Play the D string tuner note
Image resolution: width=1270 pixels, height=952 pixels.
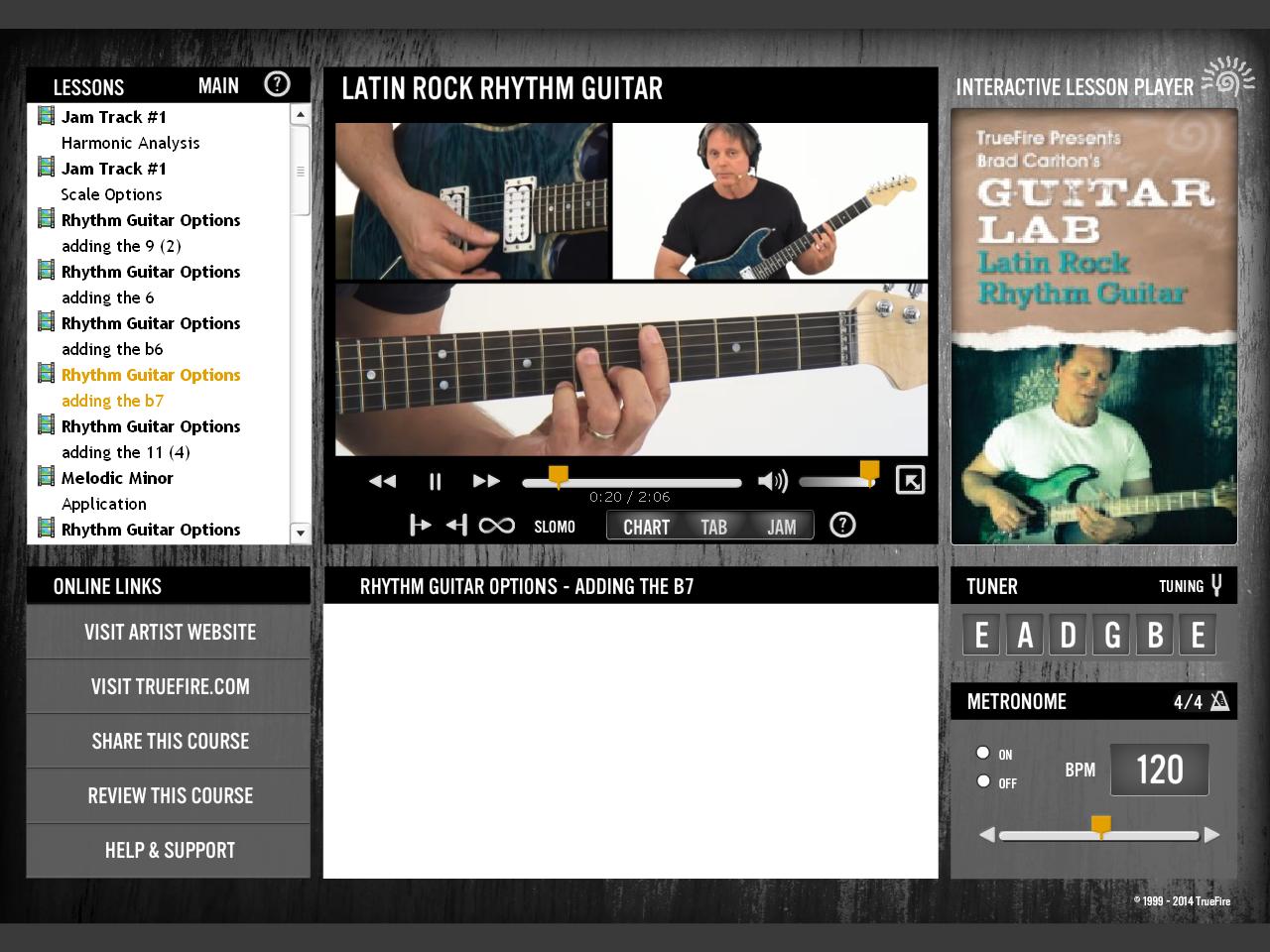[x=1068, y=635]
